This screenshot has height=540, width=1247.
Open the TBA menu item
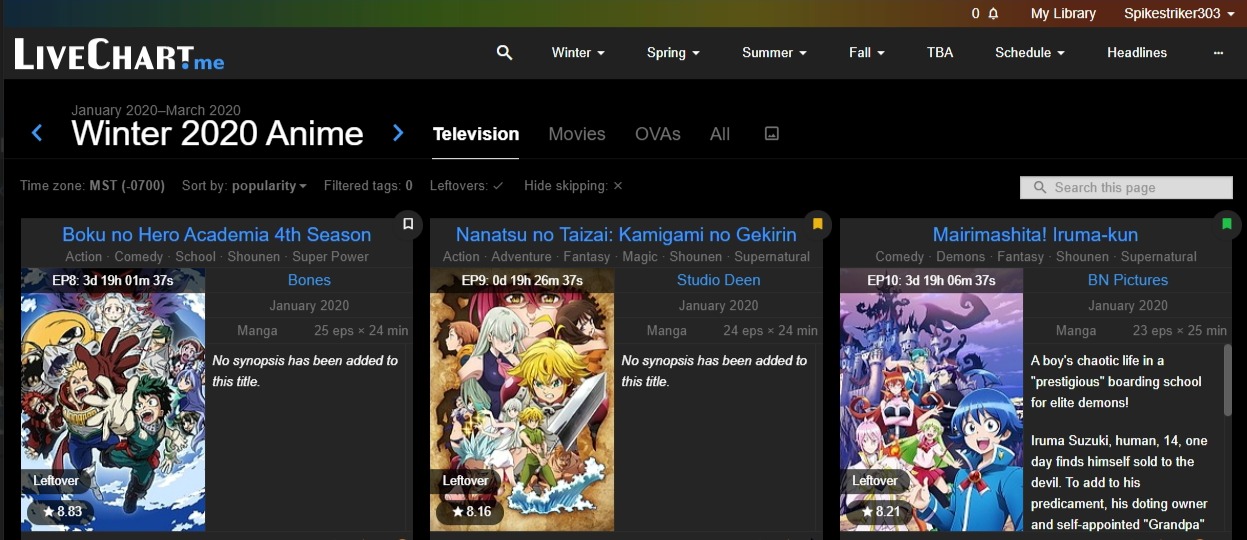tap(940, 52)
